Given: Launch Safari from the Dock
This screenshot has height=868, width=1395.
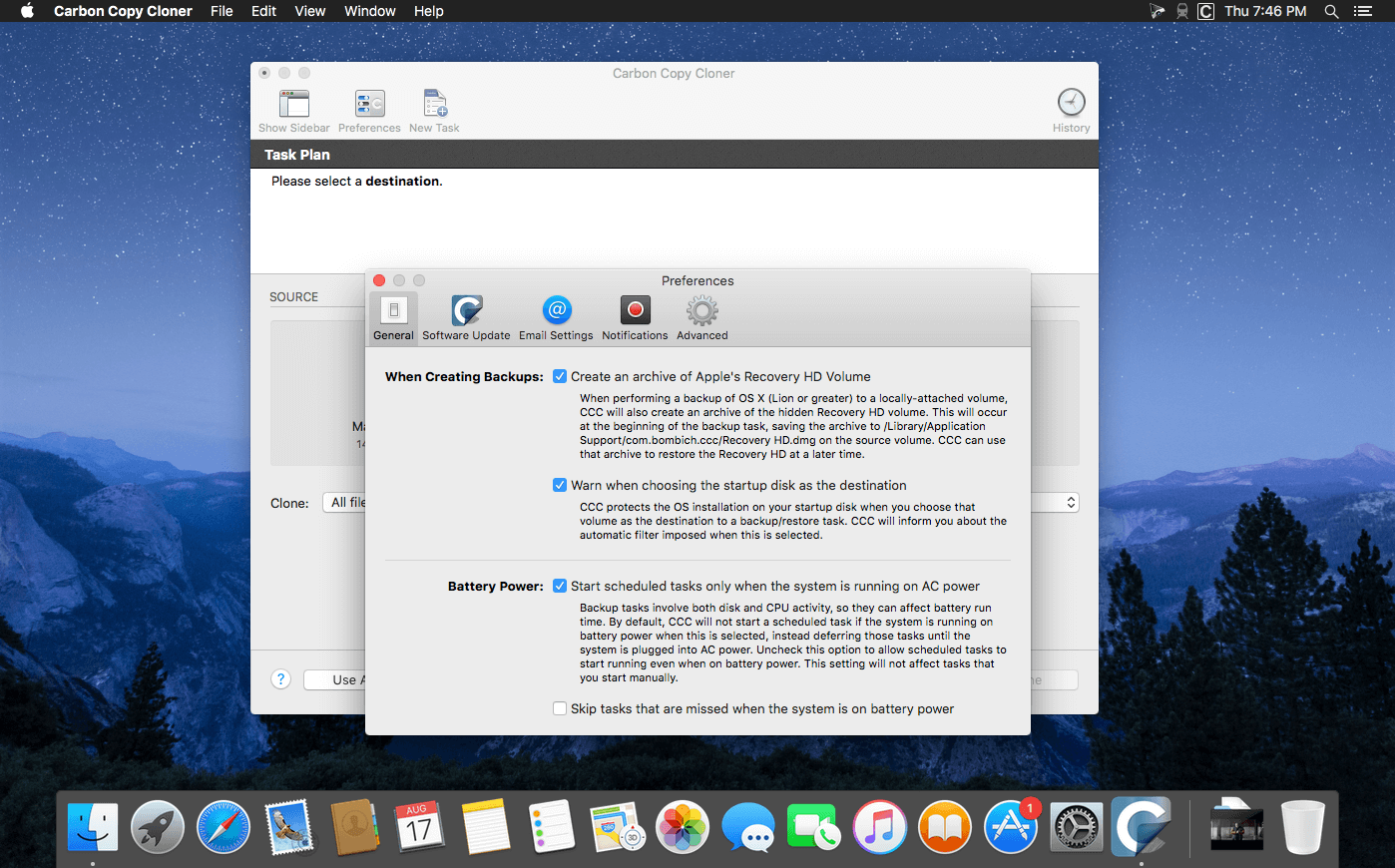Looking at the screenshot, I should (224, 827).
